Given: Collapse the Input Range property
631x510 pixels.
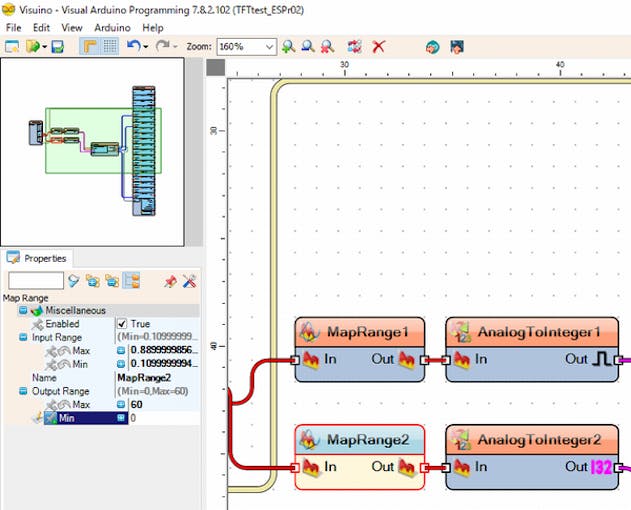Looking at the screenshot, I should pos(23,337).
